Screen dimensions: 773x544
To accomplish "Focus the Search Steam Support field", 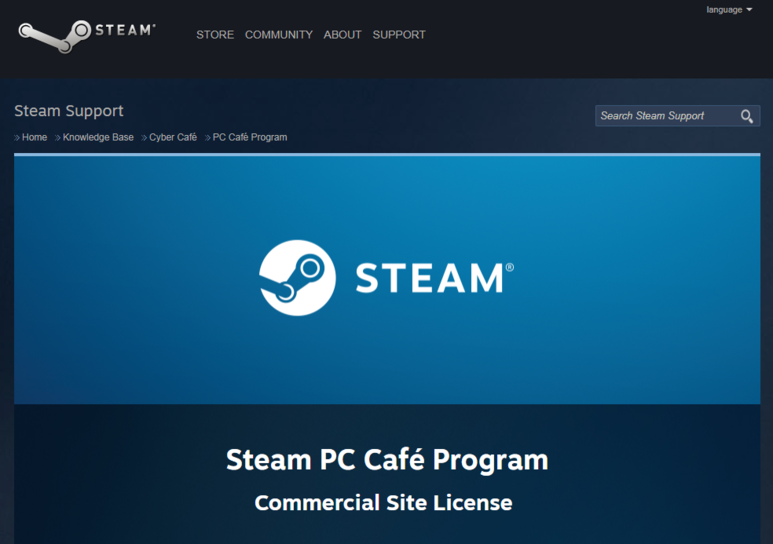I will (x=677, y=116).
